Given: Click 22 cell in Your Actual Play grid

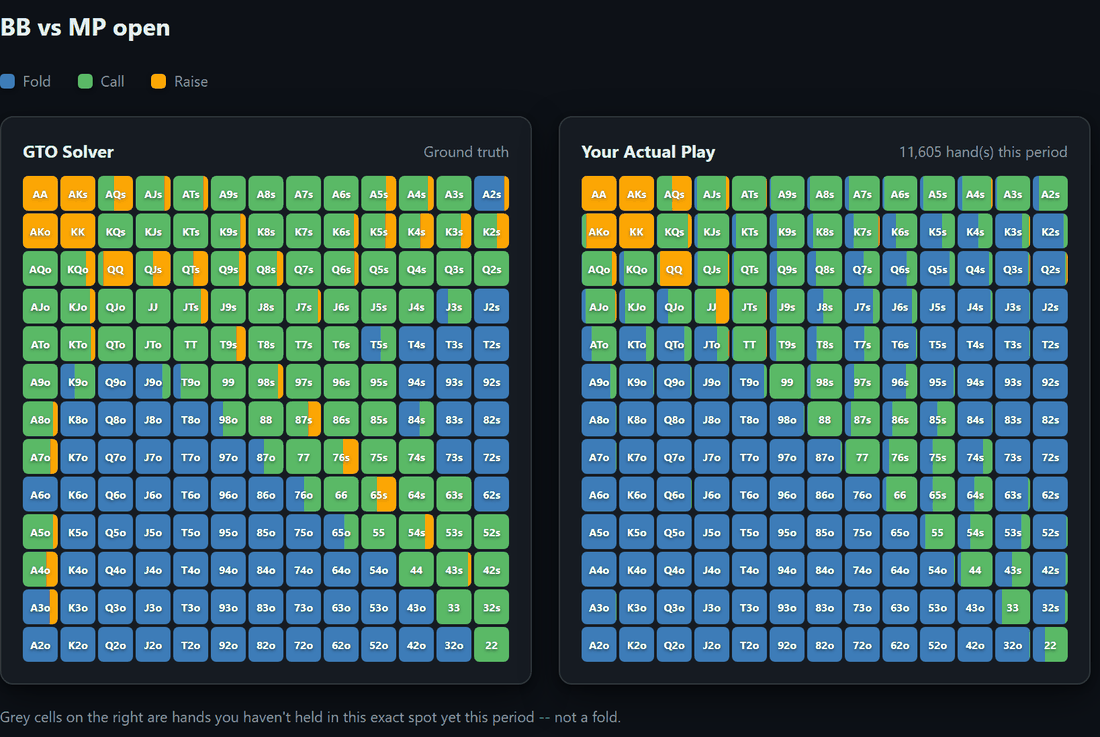Looking at the screenshot, I should [x=1050, y=645].
